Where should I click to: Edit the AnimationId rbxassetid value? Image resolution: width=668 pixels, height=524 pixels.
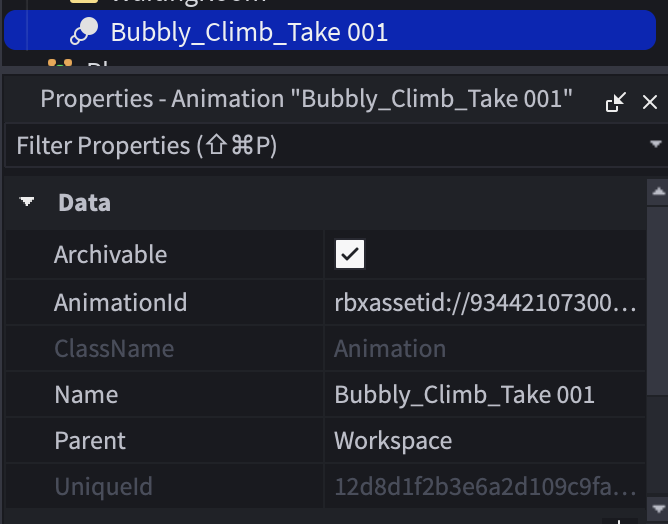pyautogui.click(x=485, y=303)
